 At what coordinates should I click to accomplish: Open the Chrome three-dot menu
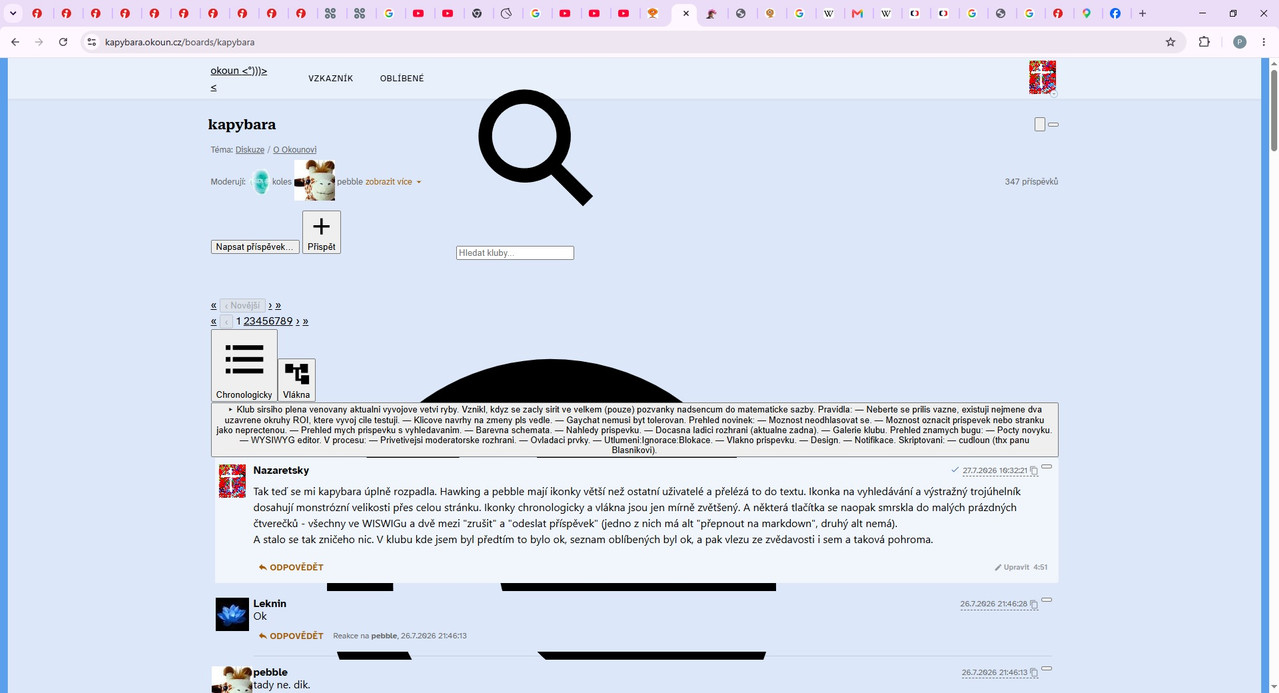point(1265,42)
